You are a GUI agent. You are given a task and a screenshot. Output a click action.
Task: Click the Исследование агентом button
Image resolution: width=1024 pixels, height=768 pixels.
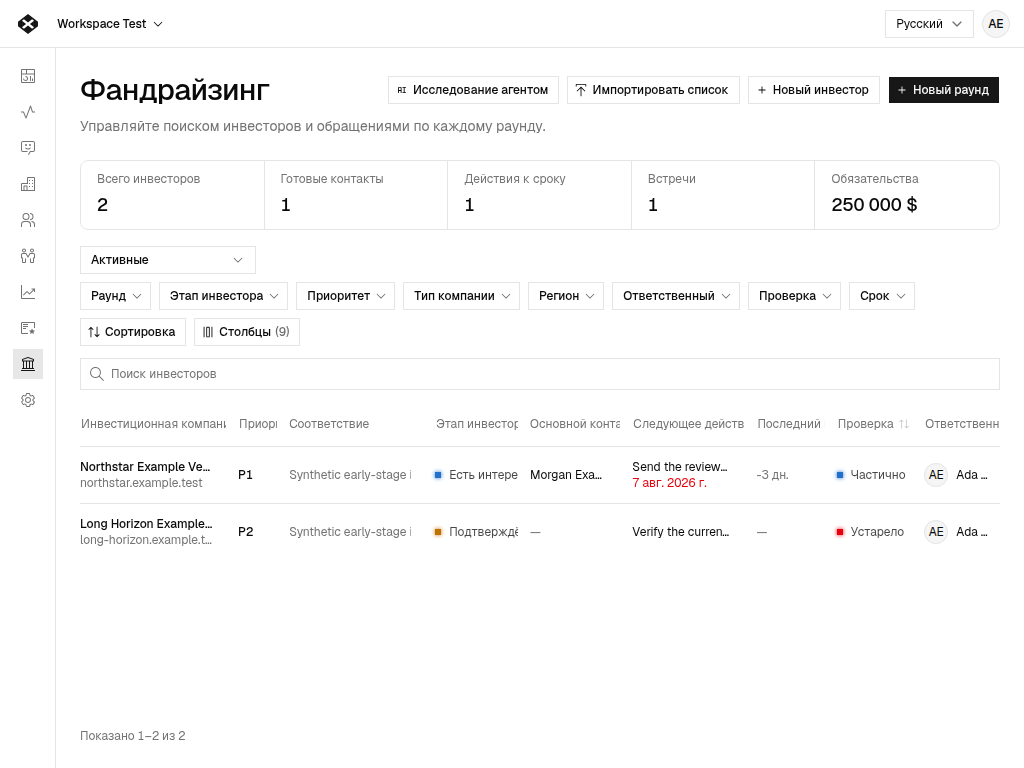click(x=473, y=90)
